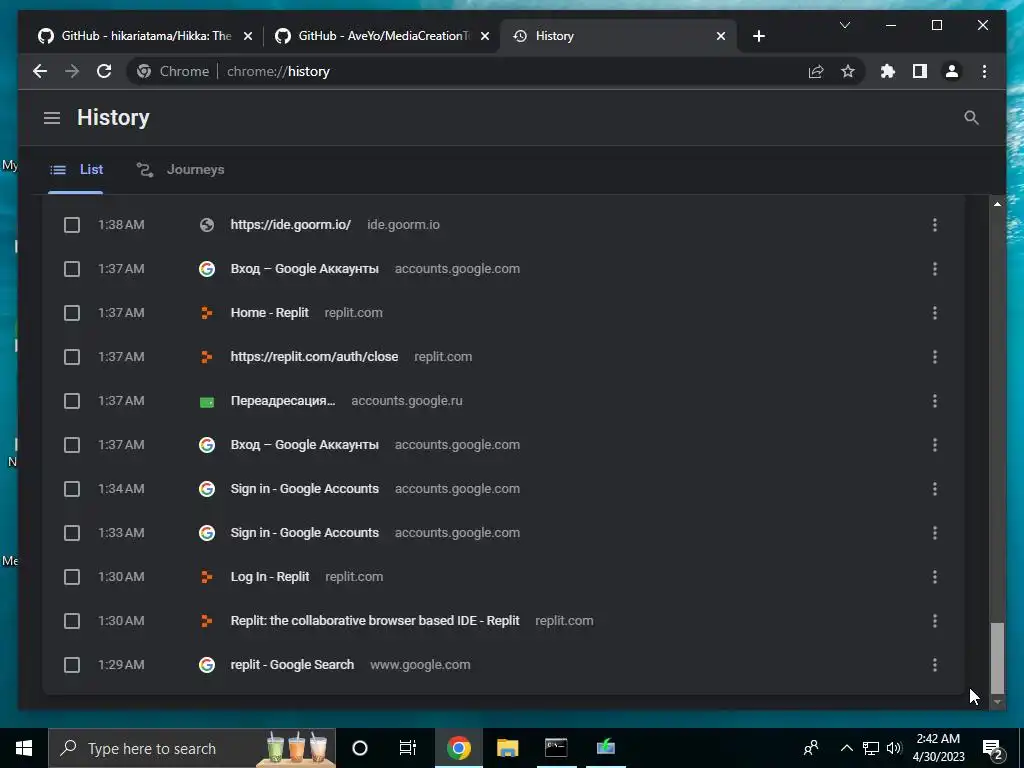Switch to the List tab

point(76,170)
